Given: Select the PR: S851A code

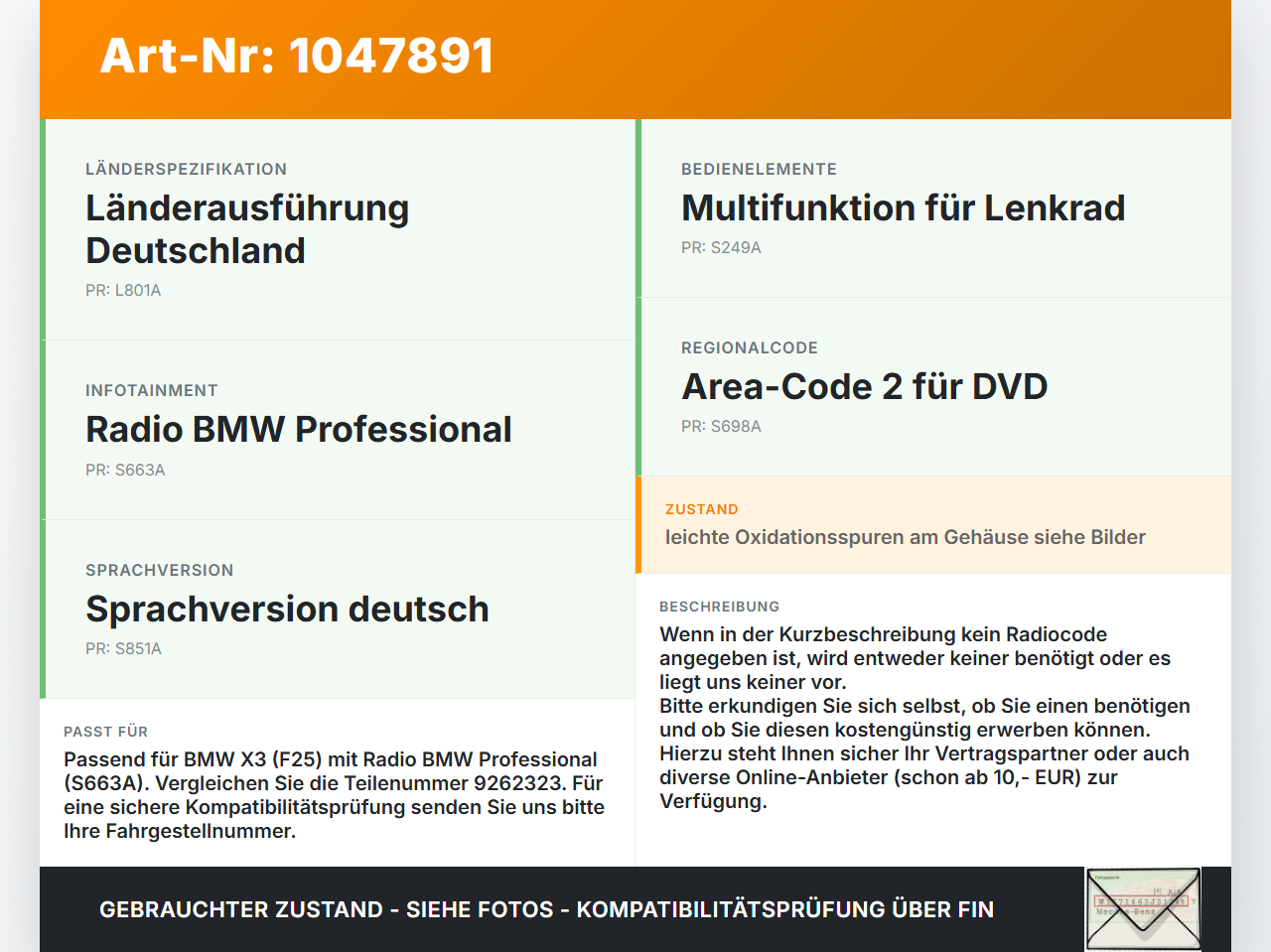Looking at the screenshot, I should coord(123,648).
